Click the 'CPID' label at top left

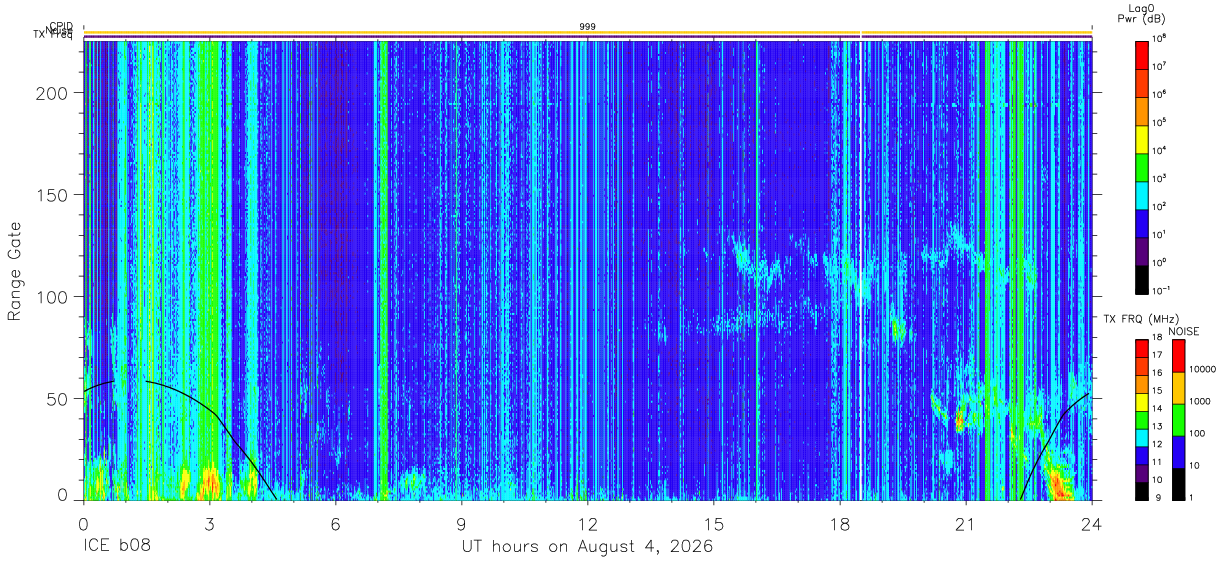62,27
